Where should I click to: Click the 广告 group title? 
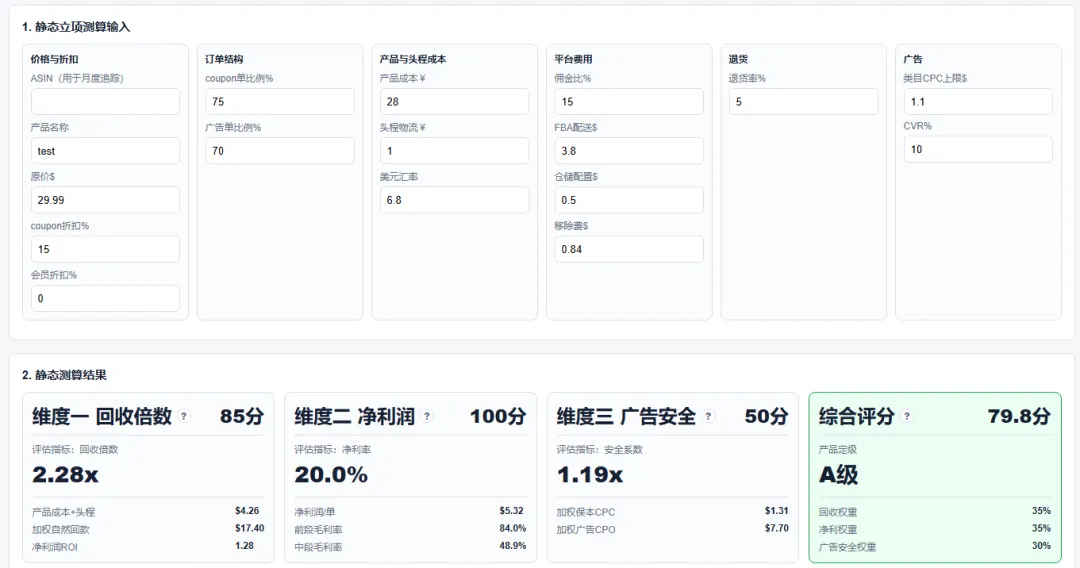(913, 59)
